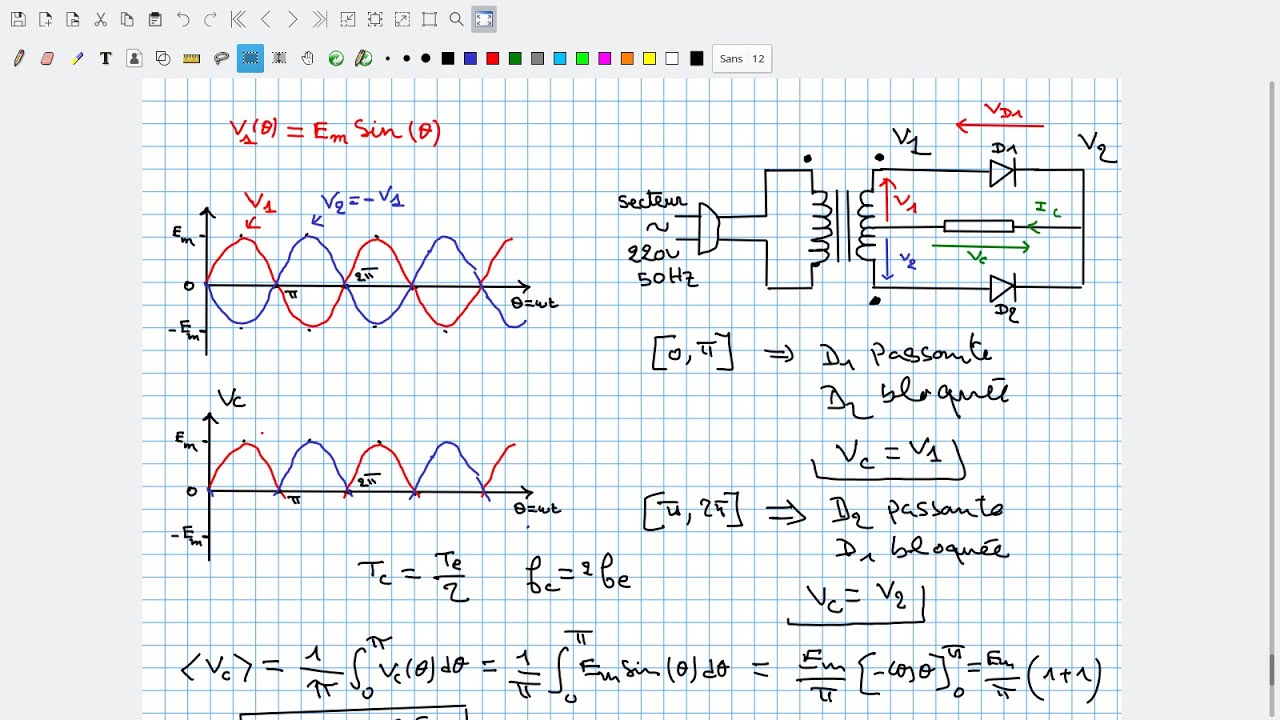
Task: Copy the selected region
Action: [127, 19]
